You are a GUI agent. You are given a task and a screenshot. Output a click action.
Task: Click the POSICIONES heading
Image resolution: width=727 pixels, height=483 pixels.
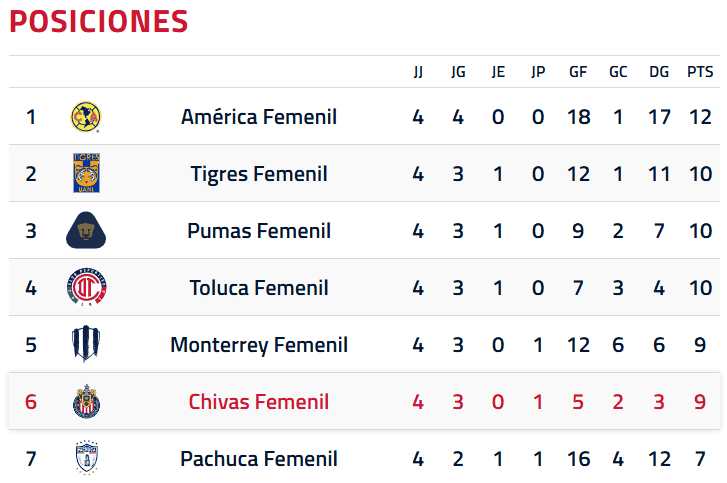click(98, 21)
